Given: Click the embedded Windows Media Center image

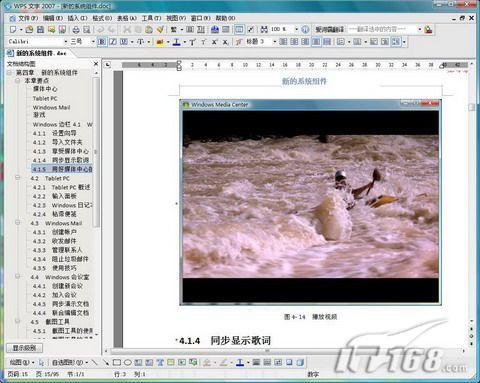Looking at the screenshot, I should pyautogui.click(x=310, y=202).
